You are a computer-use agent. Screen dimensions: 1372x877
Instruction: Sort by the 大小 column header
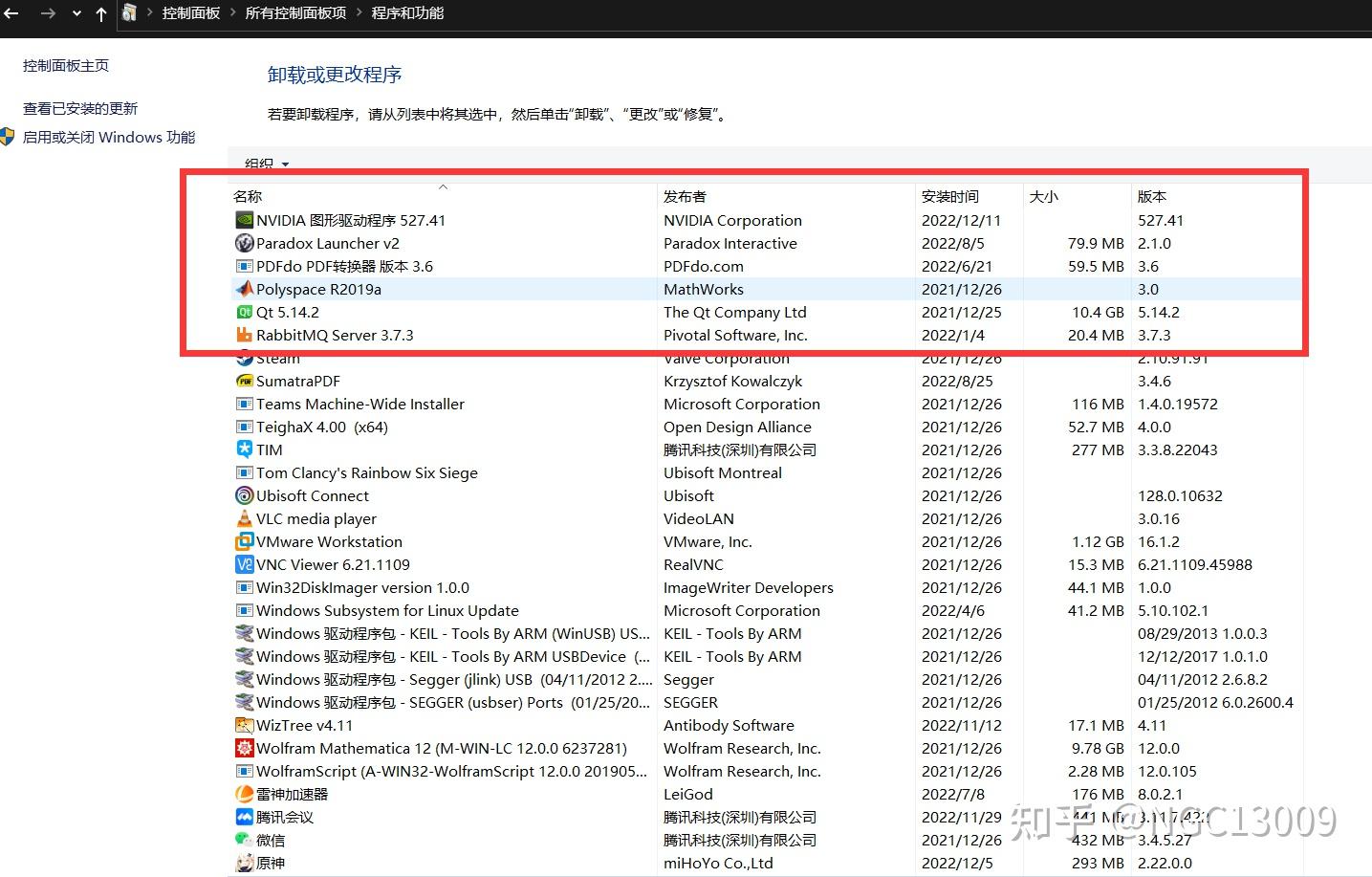pyautogui.click(x=1078, y=196)
